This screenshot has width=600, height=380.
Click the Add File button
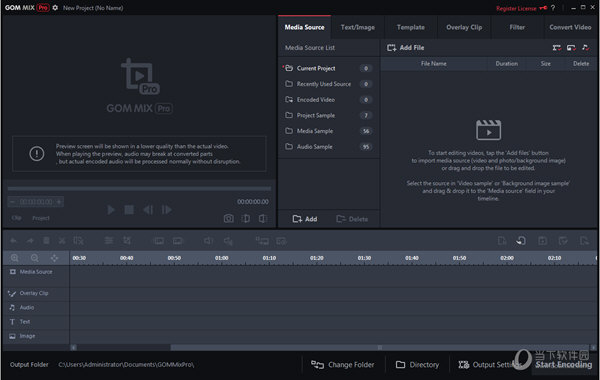pos(406,47)
